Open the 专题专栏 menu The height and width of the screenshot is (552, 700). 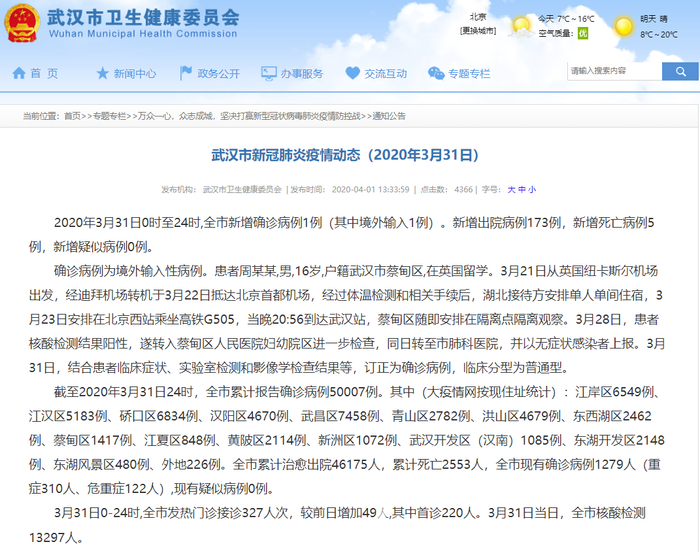469,74
